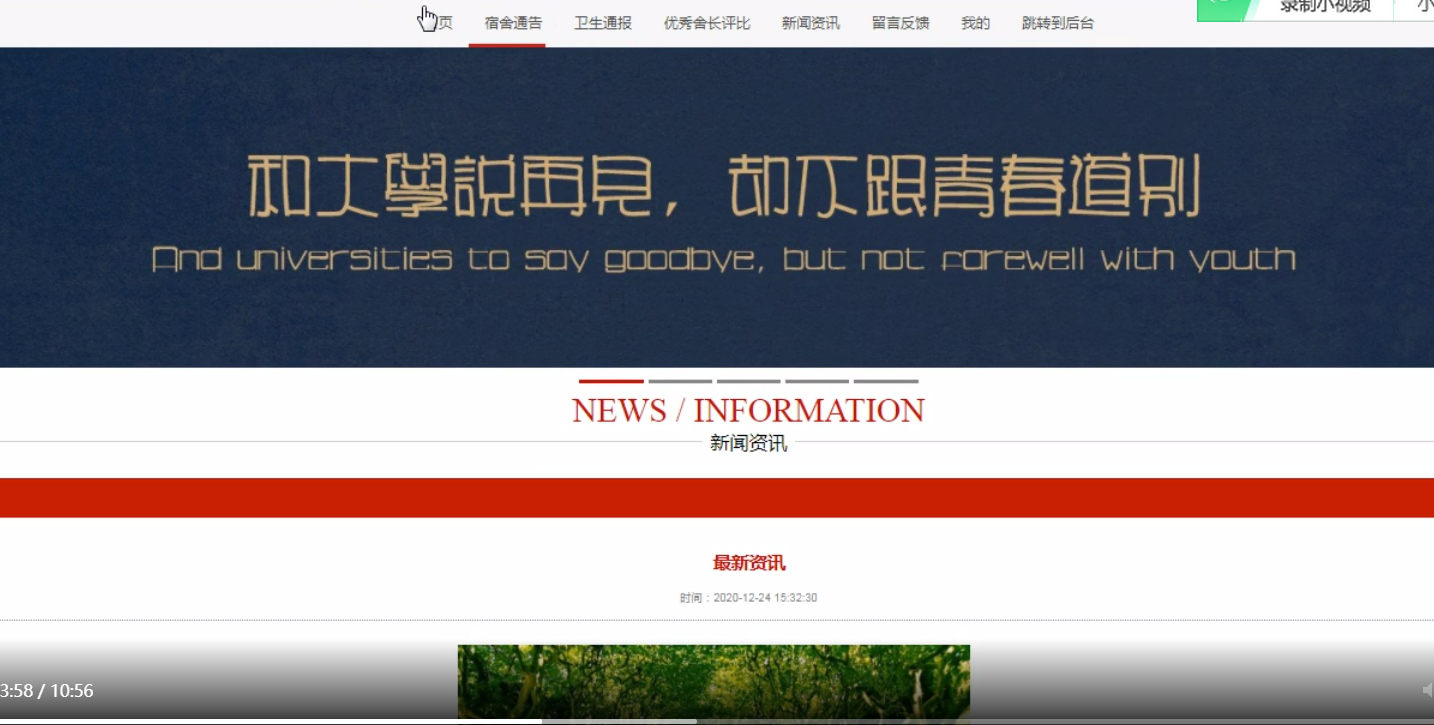The image size is (1434, 725).
Task: Navigate to the 卫生通报 section
Action: click(602, 22)
